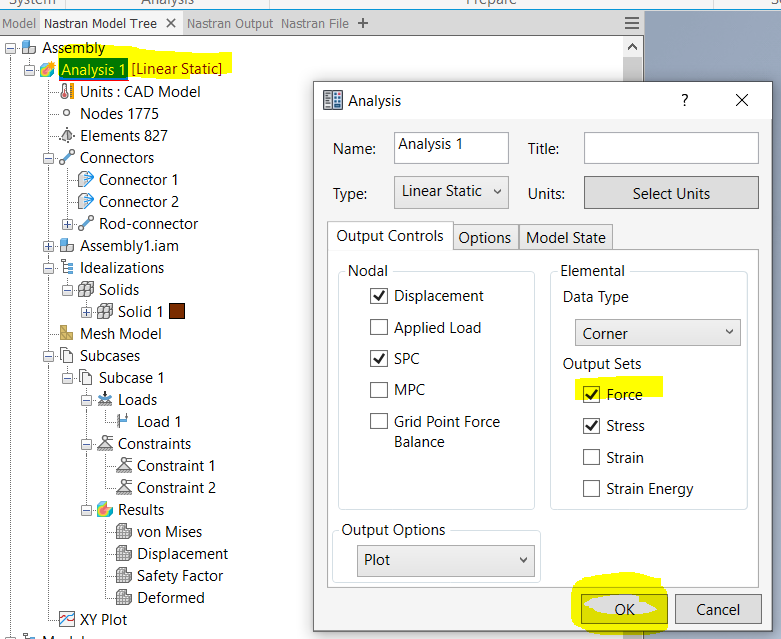Click the Results contour icon
Image resolution: width=781 pixels, height=639 pixels.
pyautogui.click(x=105, y=510)
